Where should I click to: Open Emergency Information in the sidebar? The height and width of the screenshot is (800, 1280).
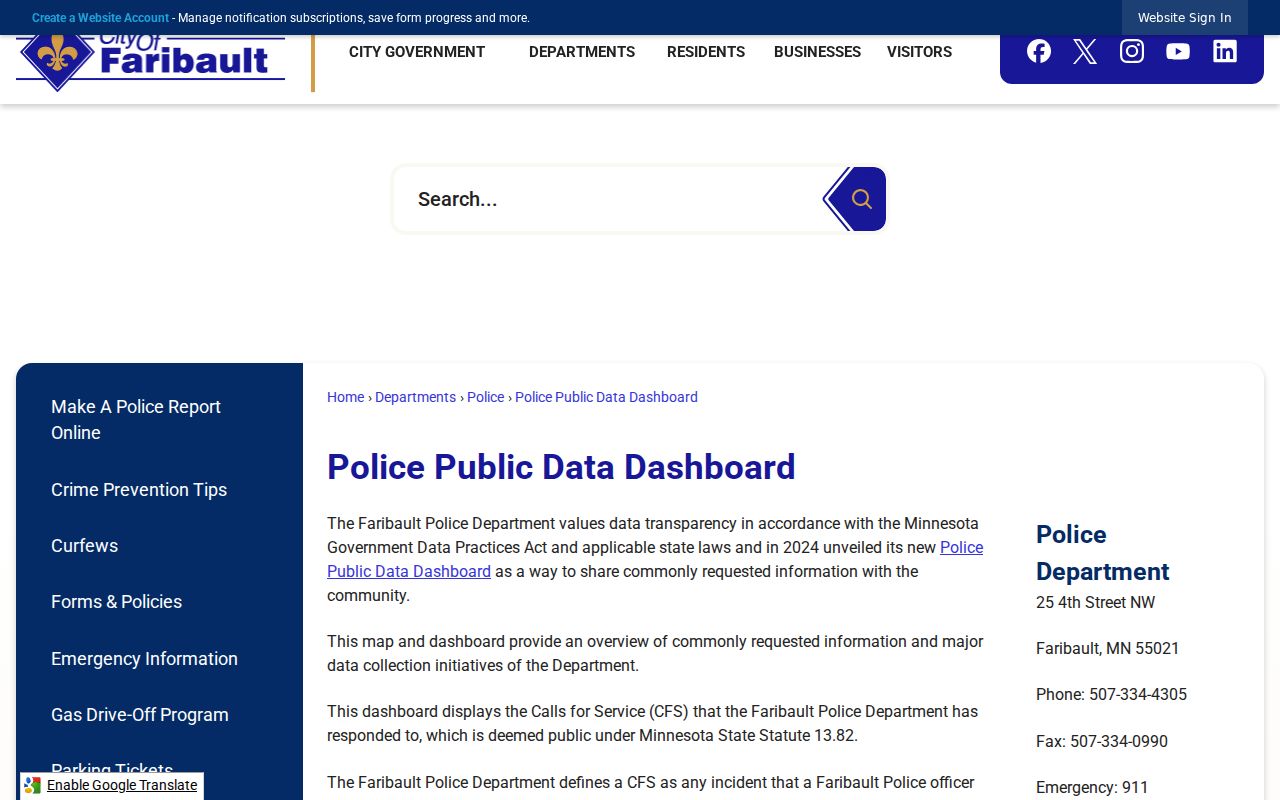pyautogui.click(x=144, y=659)
